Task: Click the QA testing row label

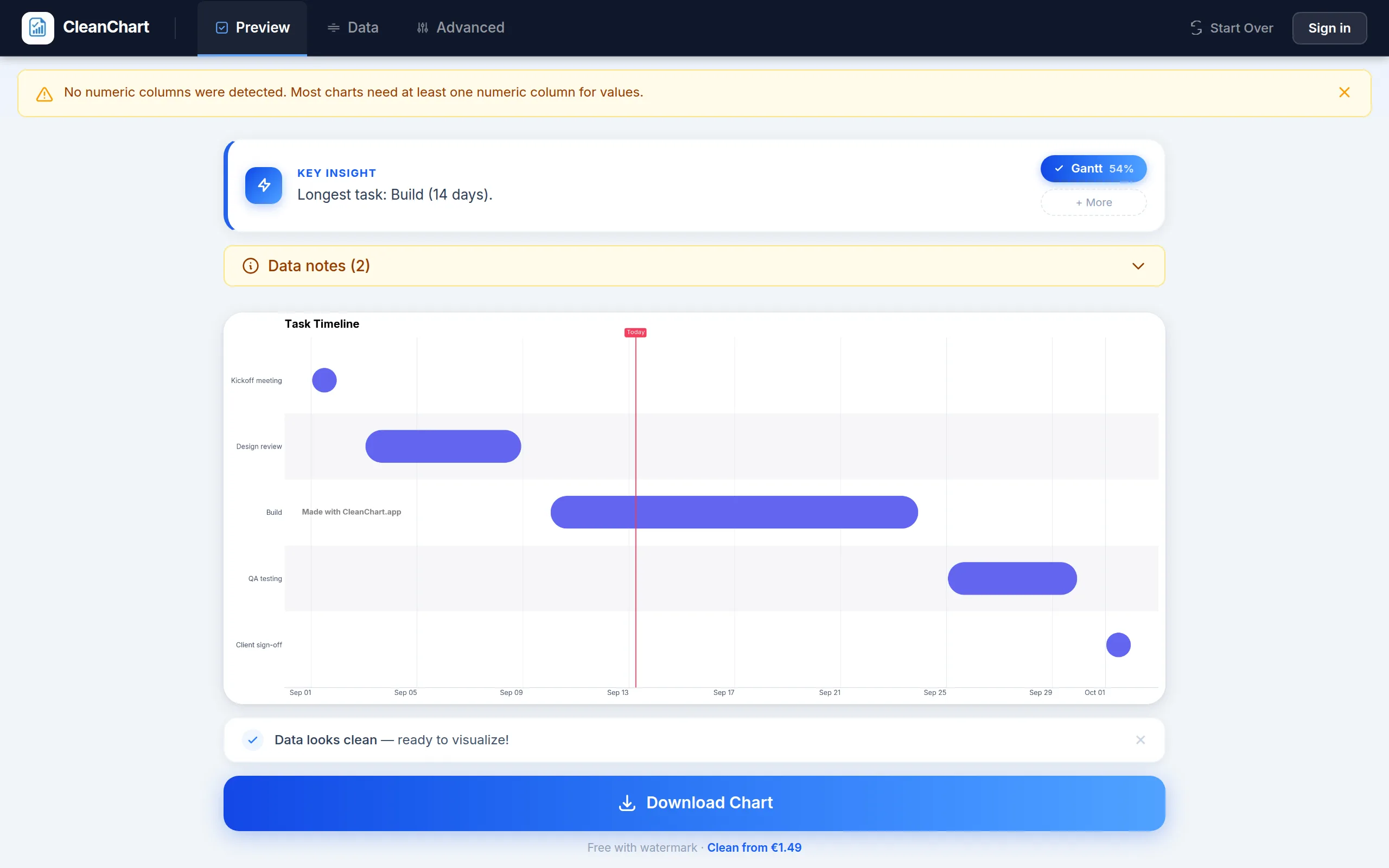Action: point(265,579)
